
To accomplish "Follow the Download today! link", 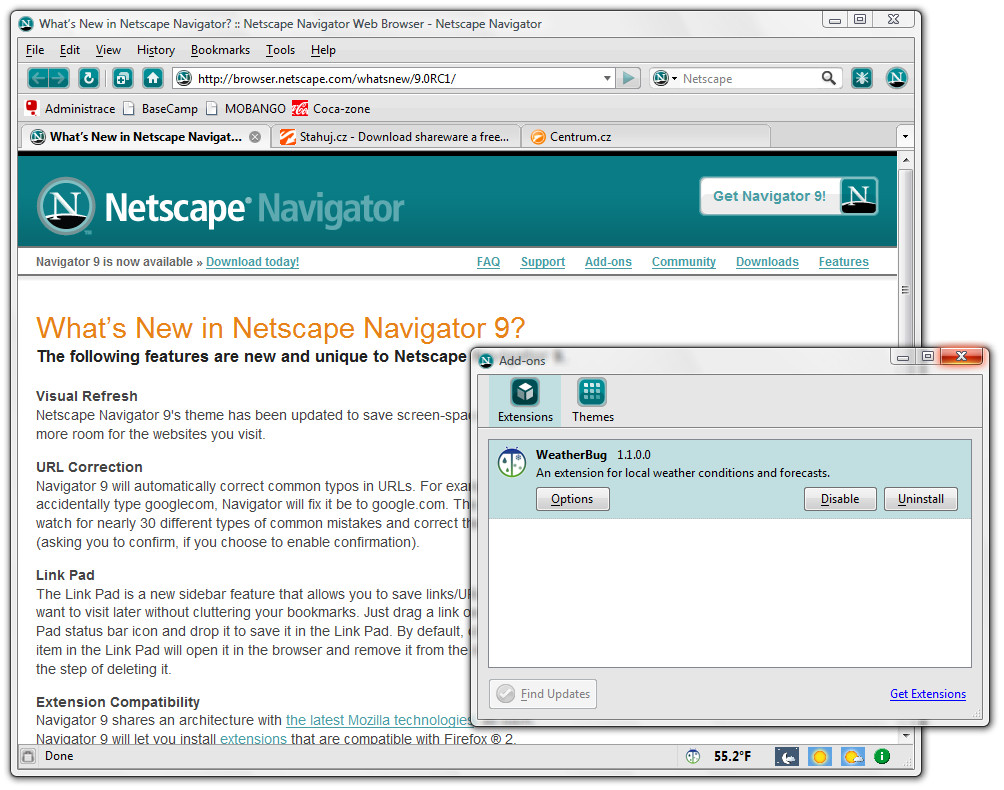I will pyautogui.click(x=252, y=262).
